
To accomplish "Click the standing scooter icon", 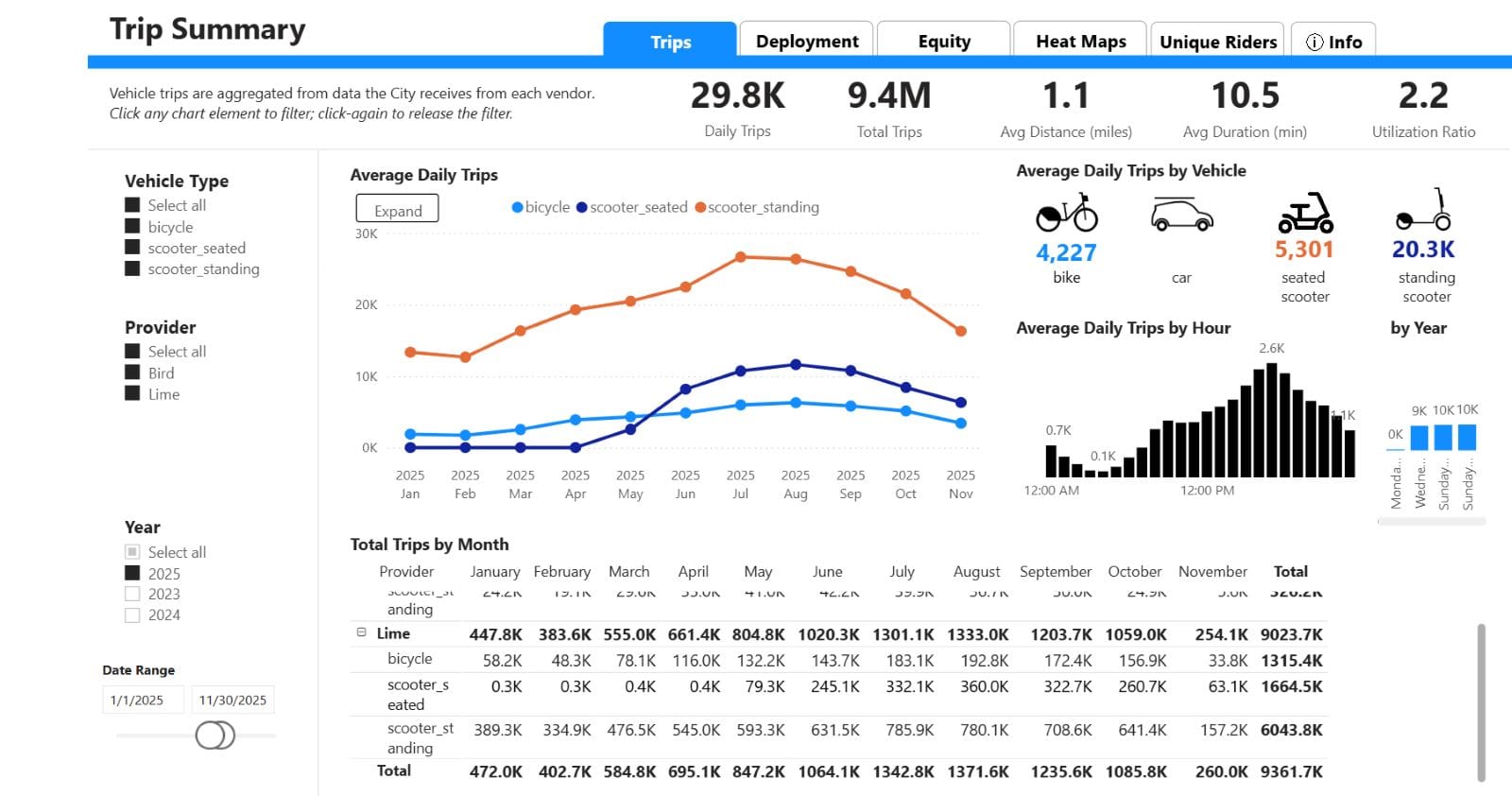I will tap(1425, 211).
